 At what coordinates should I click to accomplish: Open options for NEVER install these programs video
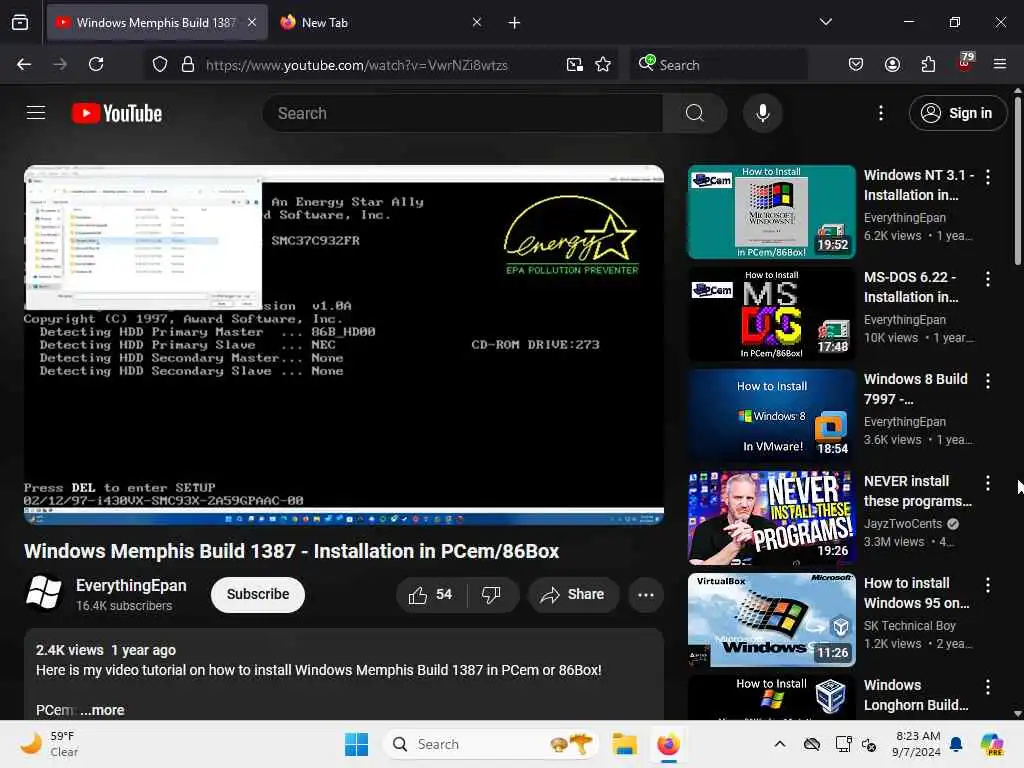(987, 483)
